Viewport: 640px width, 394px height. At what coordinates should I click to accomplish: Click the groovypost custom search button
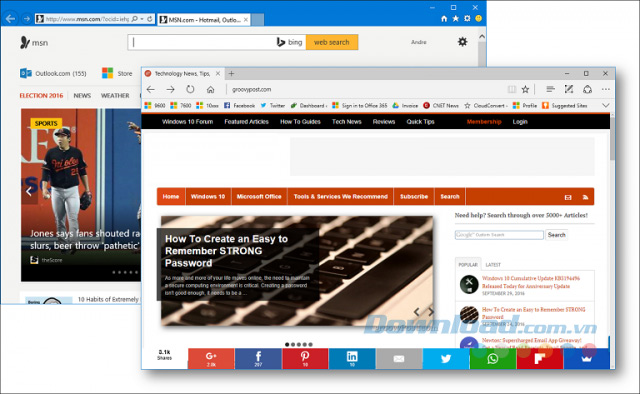pyautogui.click(x=556, y=235)
